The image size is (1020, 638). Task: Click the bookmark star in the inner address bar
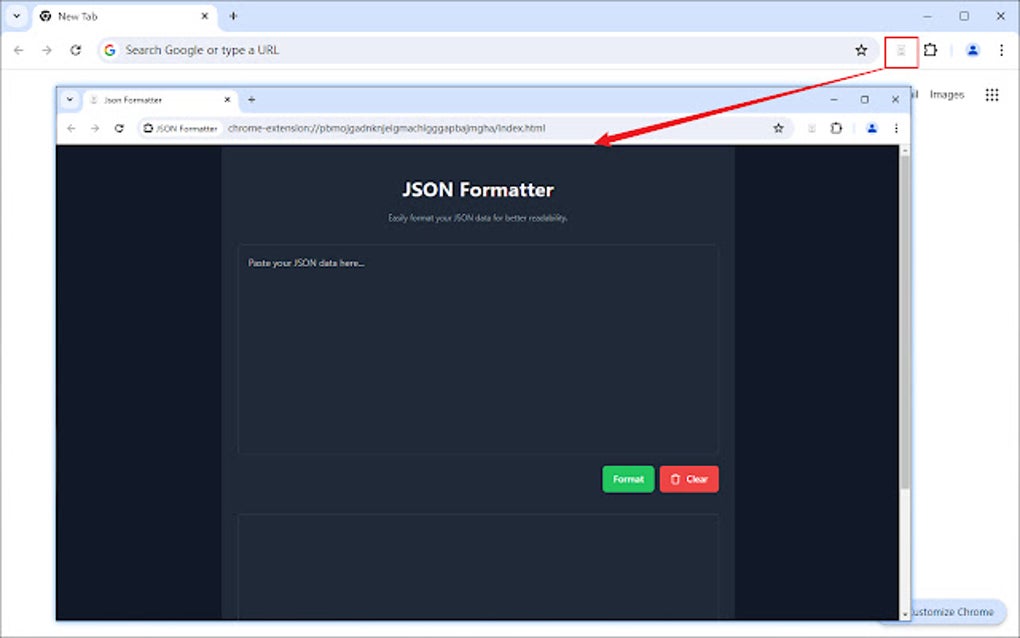tap(779, 128)
